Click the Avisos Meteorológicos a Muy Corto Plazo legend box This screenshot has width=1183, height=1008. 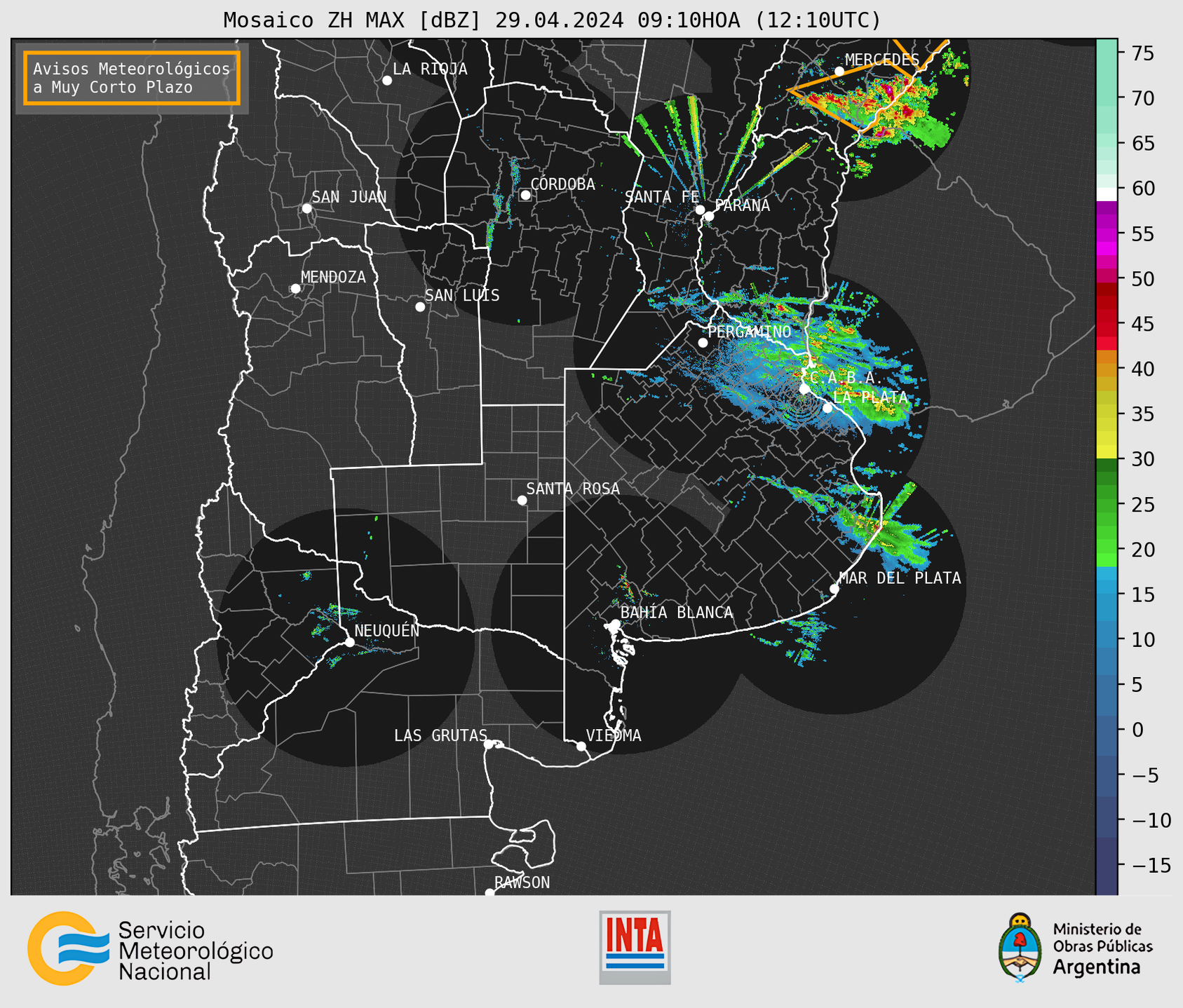click(x=132, y=78)
